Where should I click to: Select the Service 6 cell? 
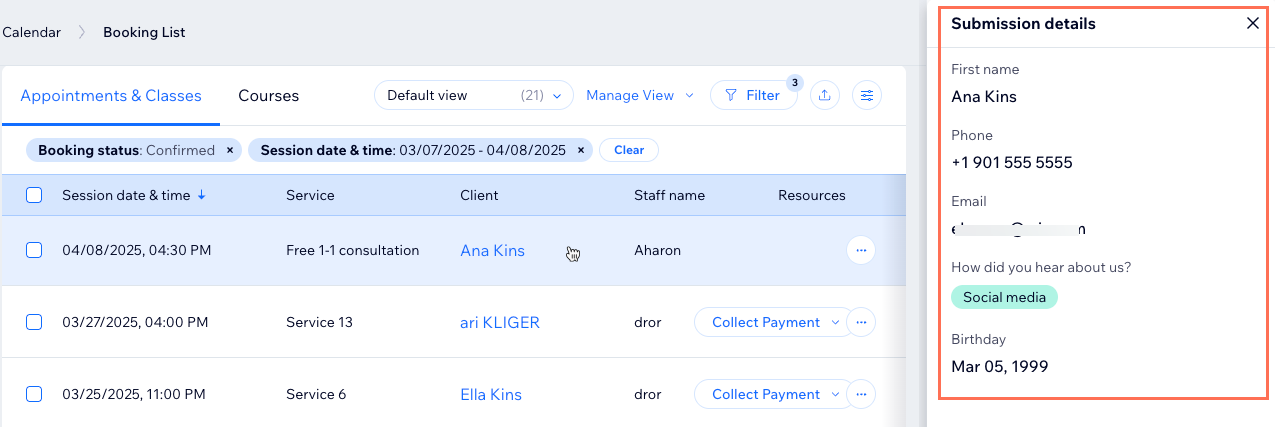pyautogui.click(x=316, y=394)
